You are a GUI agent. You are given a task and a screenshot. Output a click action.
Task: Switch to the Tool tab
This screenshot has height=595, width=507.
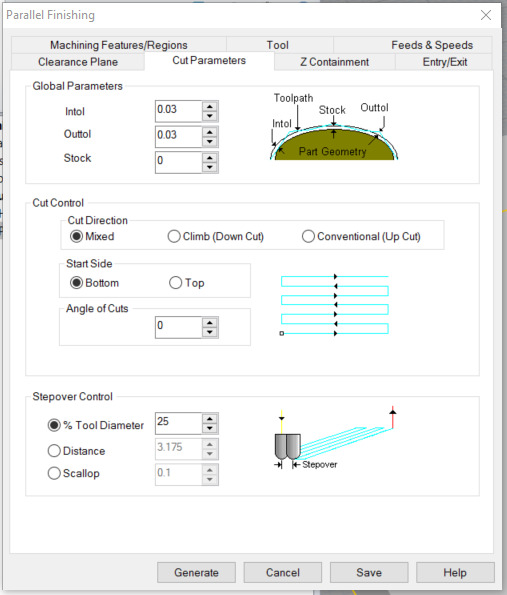277,45
